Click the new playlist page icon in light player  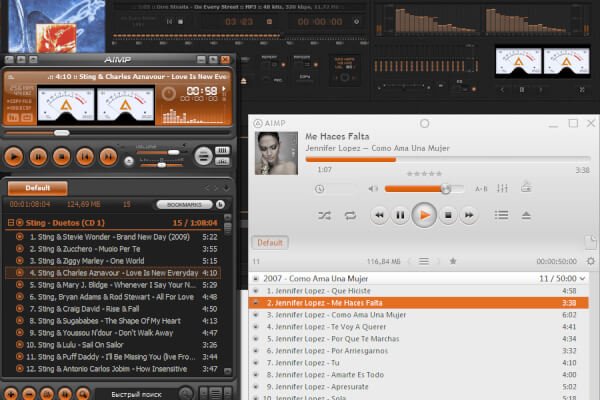tap(590, 242)
